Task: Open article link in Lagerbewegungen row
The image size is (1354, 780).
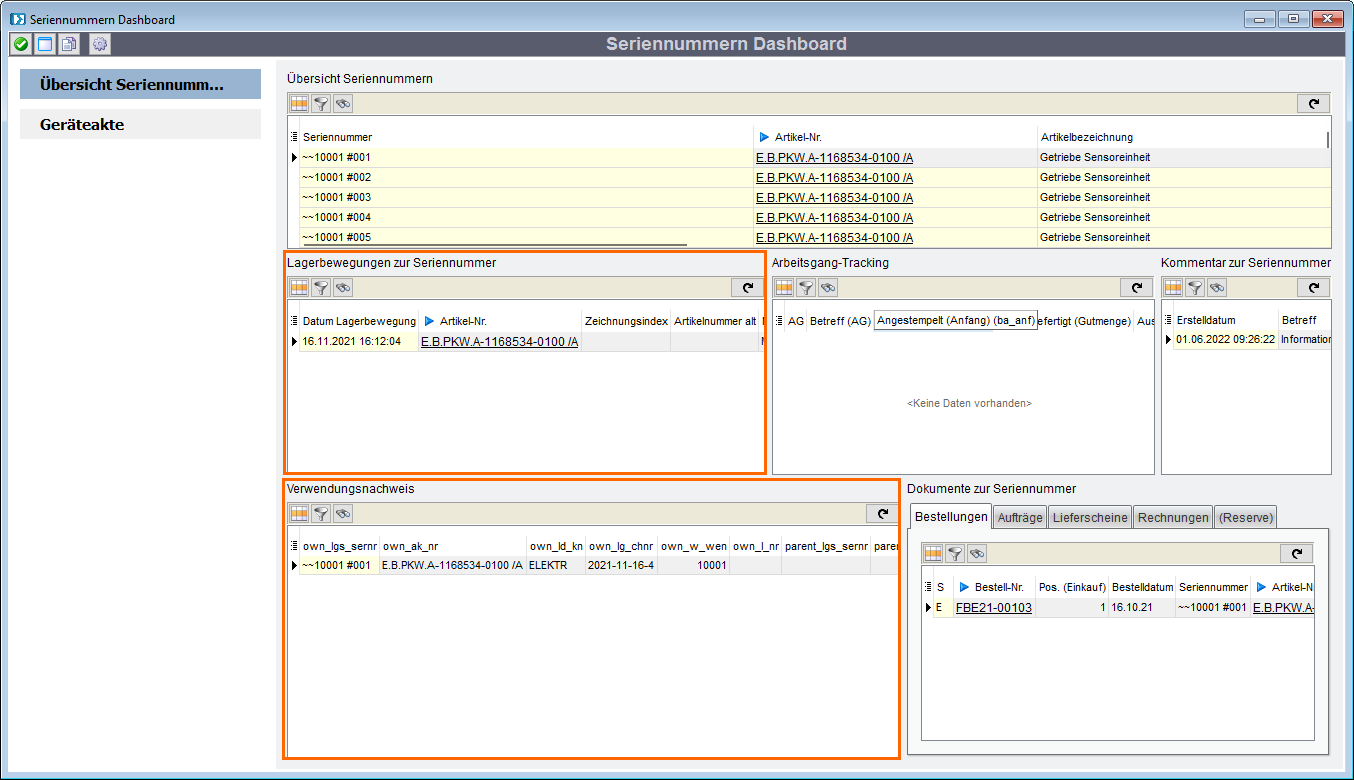Action: pyautogui.click(x=499, y=341)
